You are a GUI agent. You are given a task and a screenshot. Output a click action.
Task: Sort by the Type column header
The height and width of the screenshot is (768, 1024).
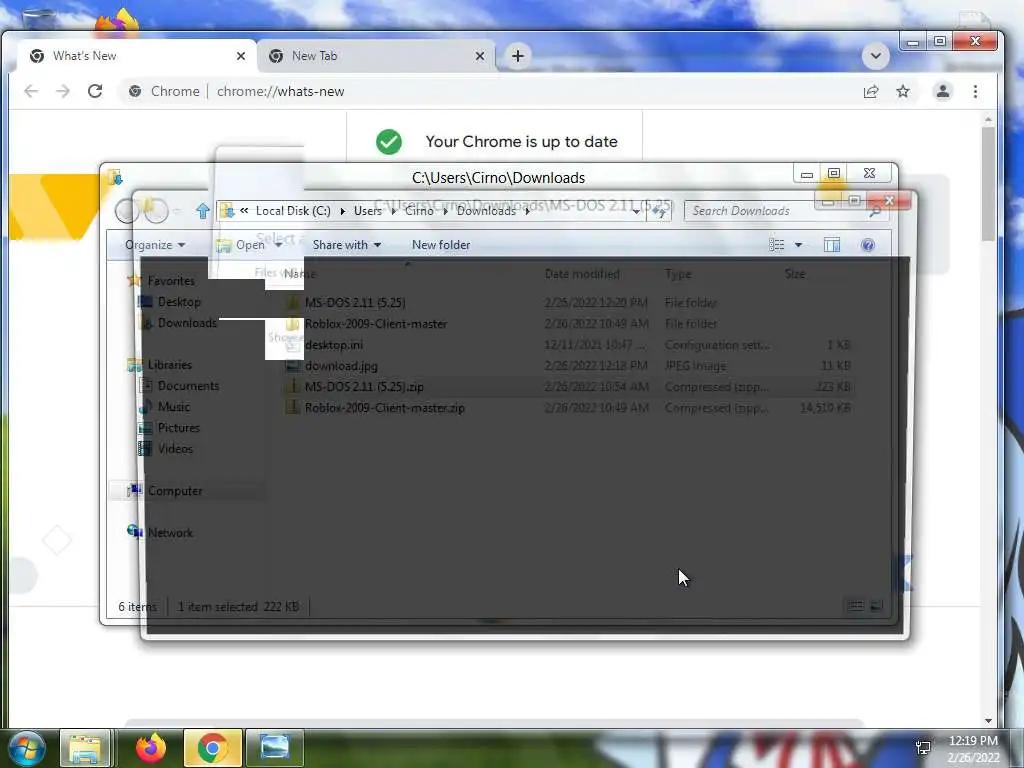point(678,274)
